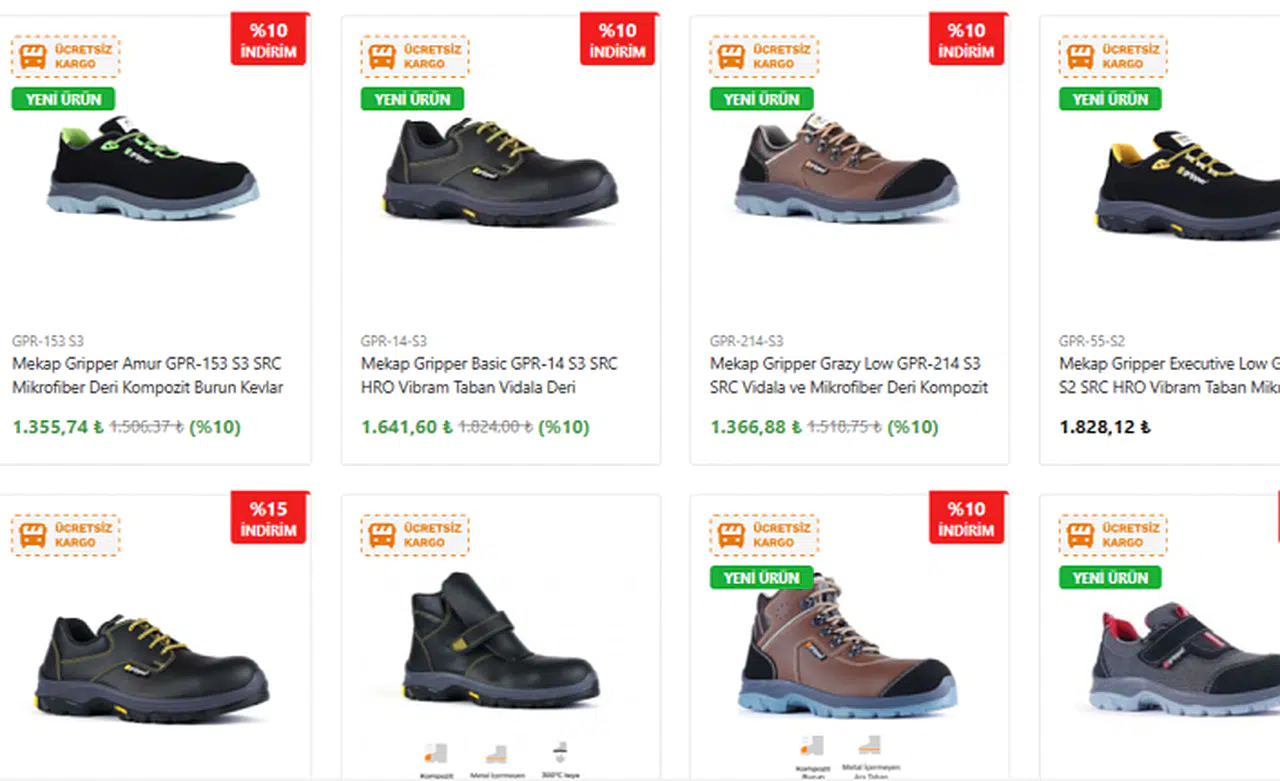Viewport: 1280px width, 781px height.
Task: Click Yeni Ürün badge on GPR-214-S3 card
Action: pos(761,99)
